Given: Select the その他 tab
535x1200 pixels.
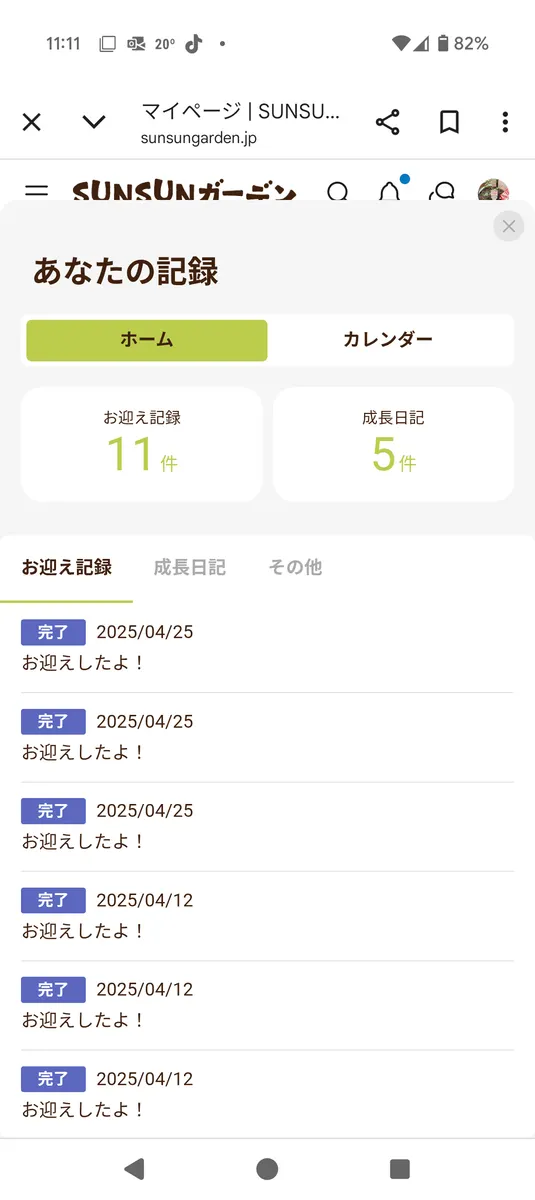Looking at the screenshot, I should click(295, 567).
